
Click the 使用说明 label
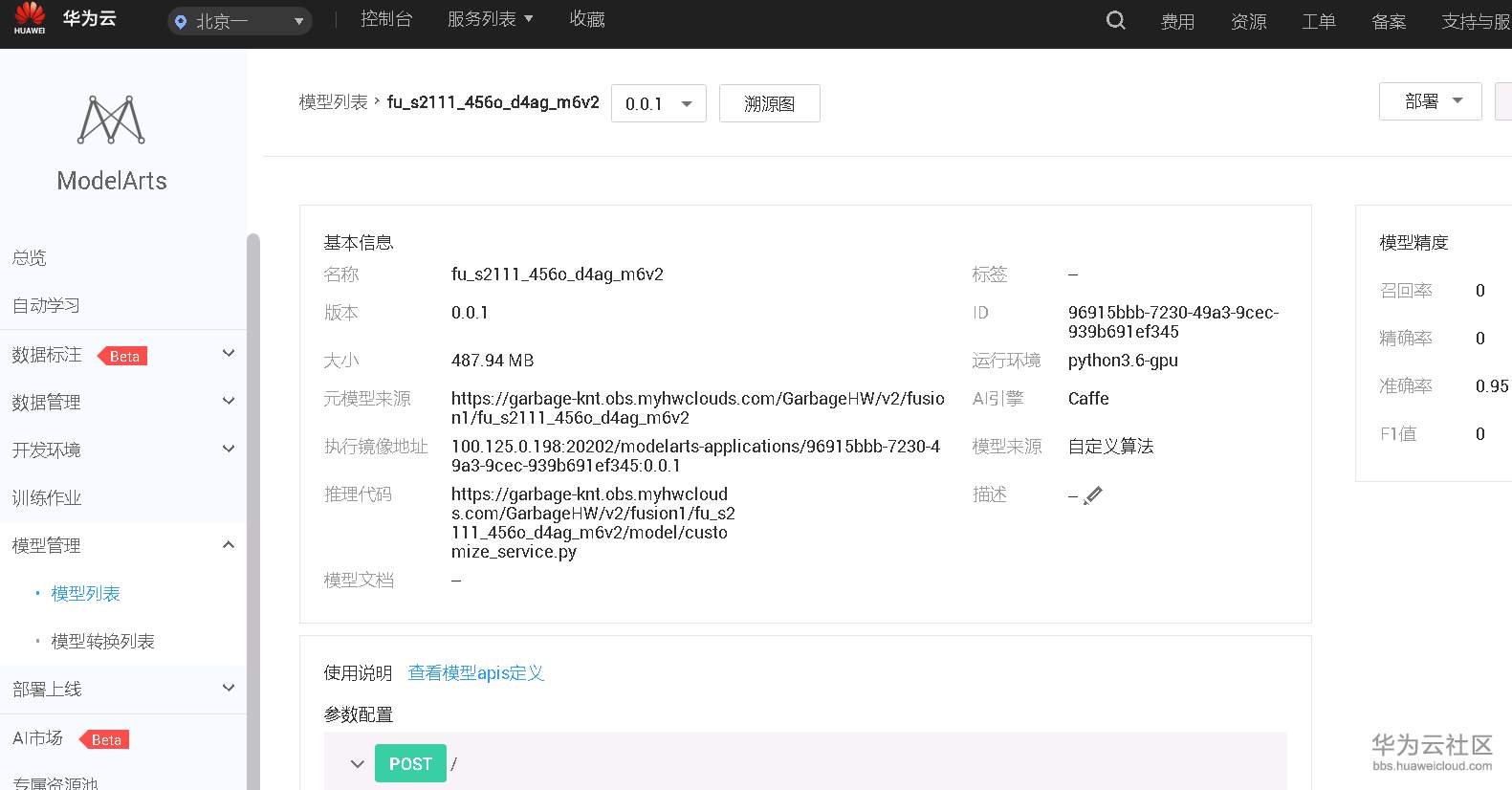[358, 672]
